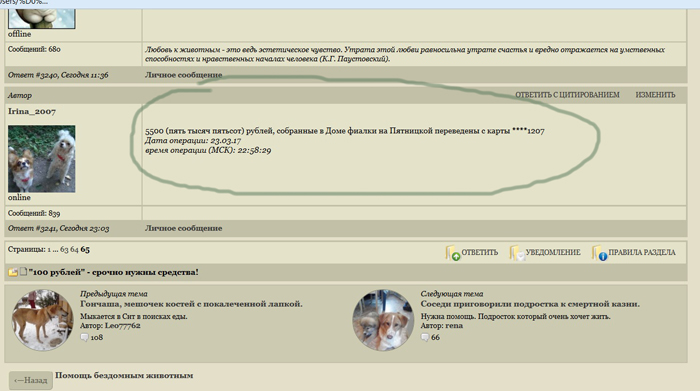Click the green-arrow reply folder icon
The width and height of the screenshot is (700, 391).
(453, 253)
